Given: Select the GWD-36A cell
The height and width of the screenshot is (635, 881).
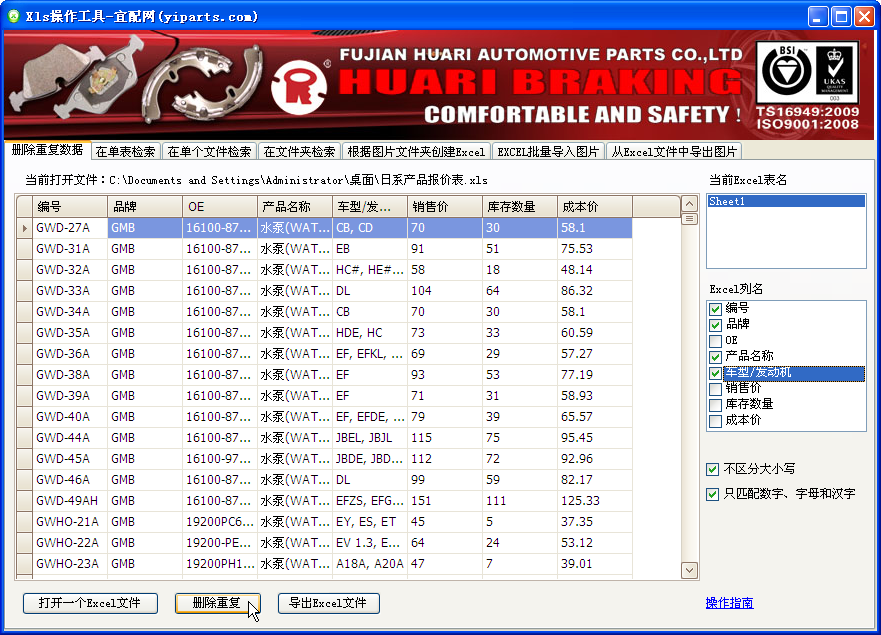Looking at the screenshot, I should 70,354.
